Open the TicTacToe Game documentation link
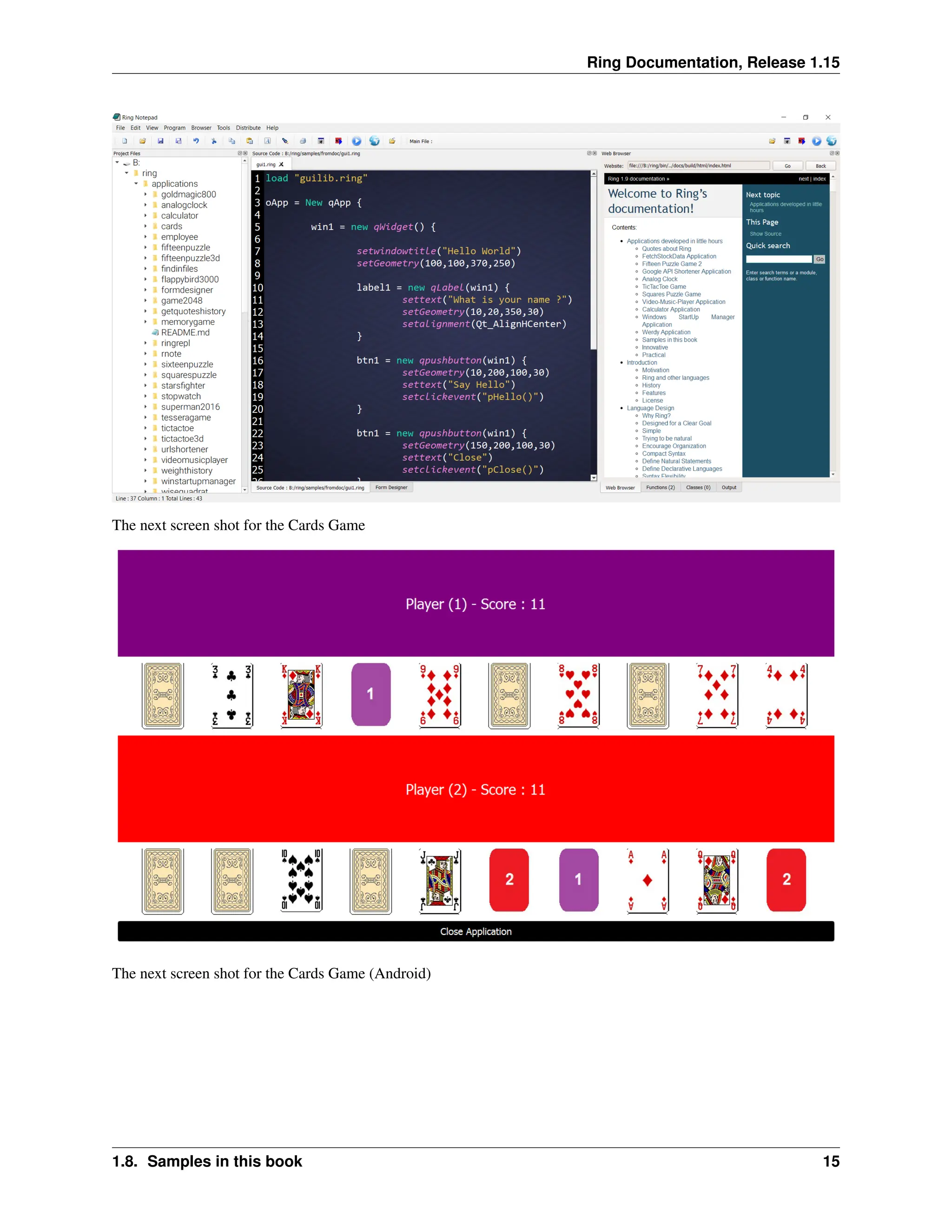The width and height of the screenshot is (952, 1232). tap(664, 286)
